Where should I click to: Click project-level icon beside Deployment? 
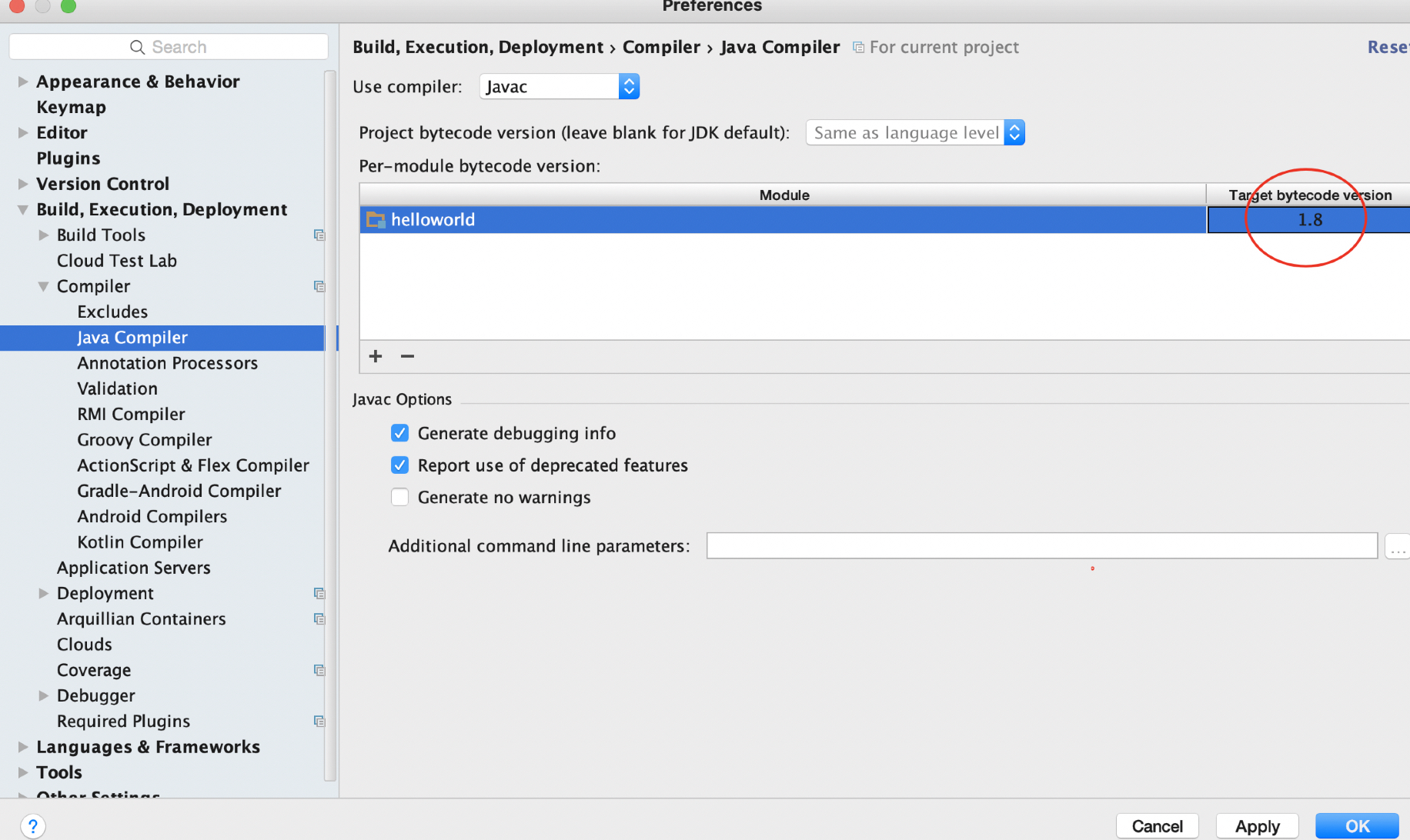[x=319, y=593]
